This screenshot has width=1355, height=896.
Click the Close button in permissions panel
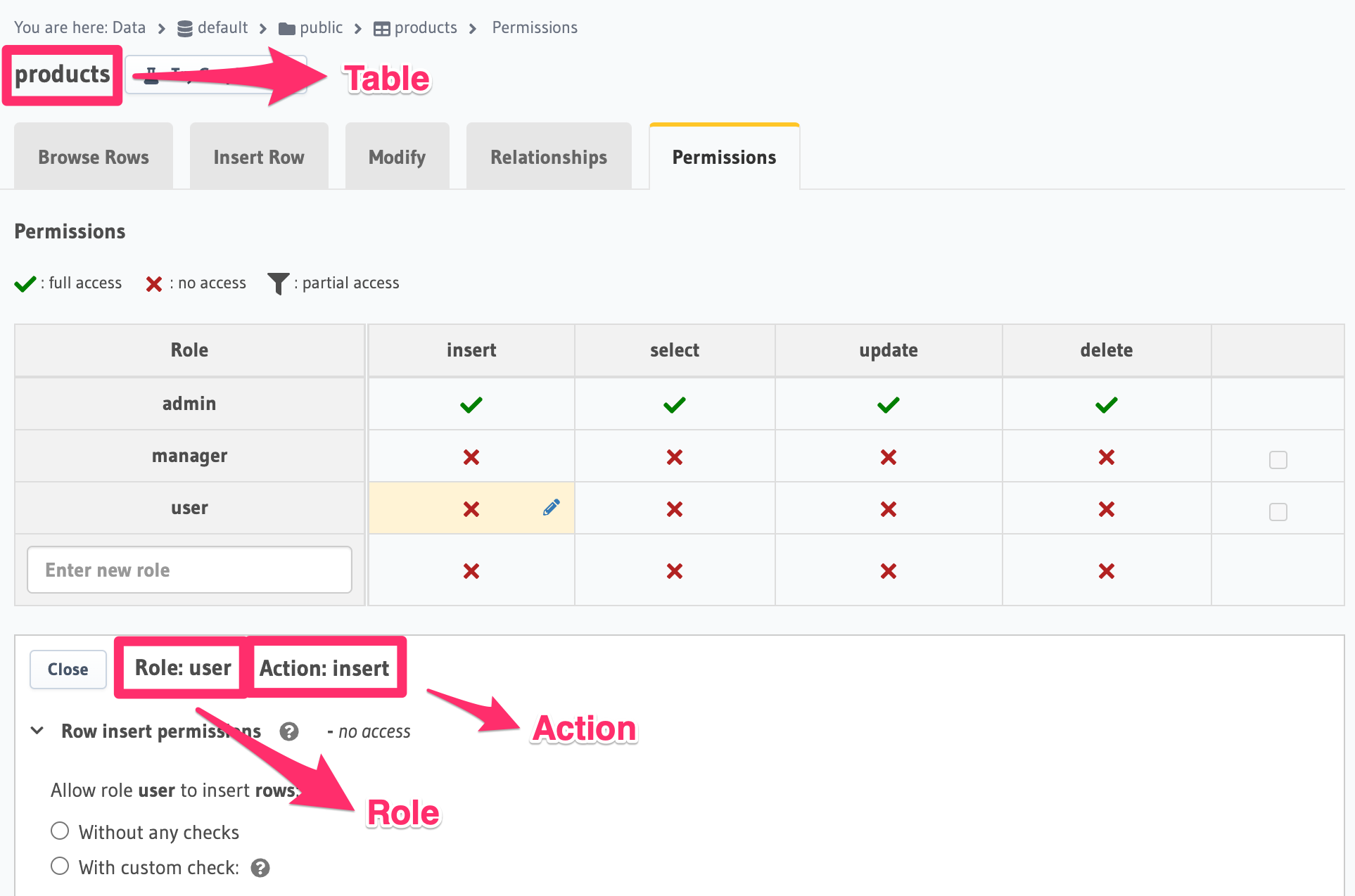(x=67, y=669)
